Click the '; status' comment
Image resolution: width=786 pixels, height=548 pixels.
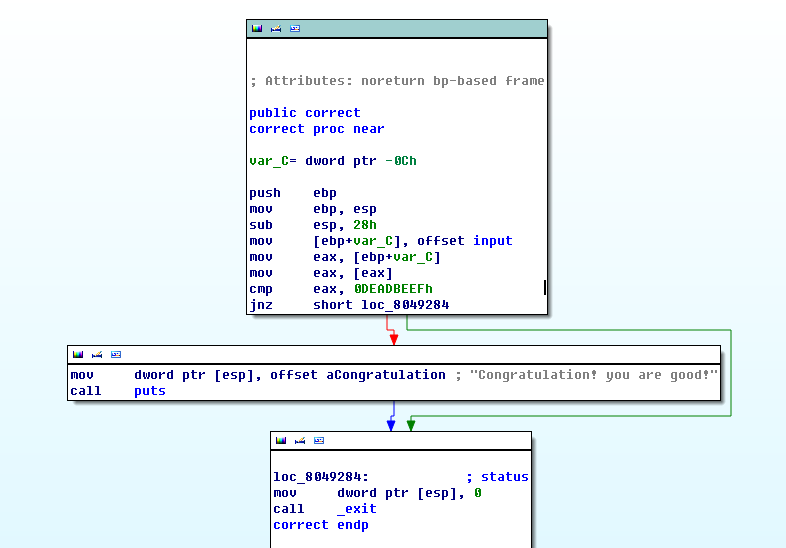click(497, 477)
